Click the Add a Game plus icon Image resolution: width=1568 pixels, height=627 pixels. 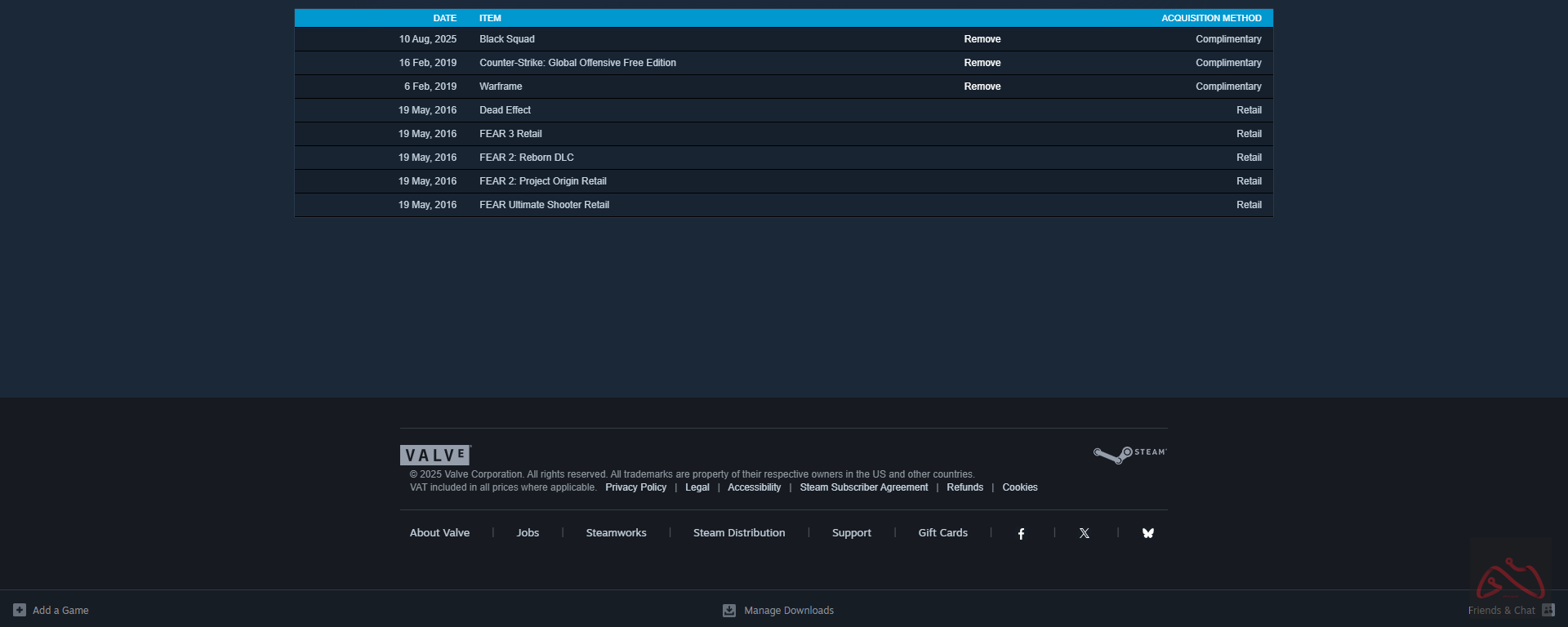pyautogui.click(x=20, y=610)
